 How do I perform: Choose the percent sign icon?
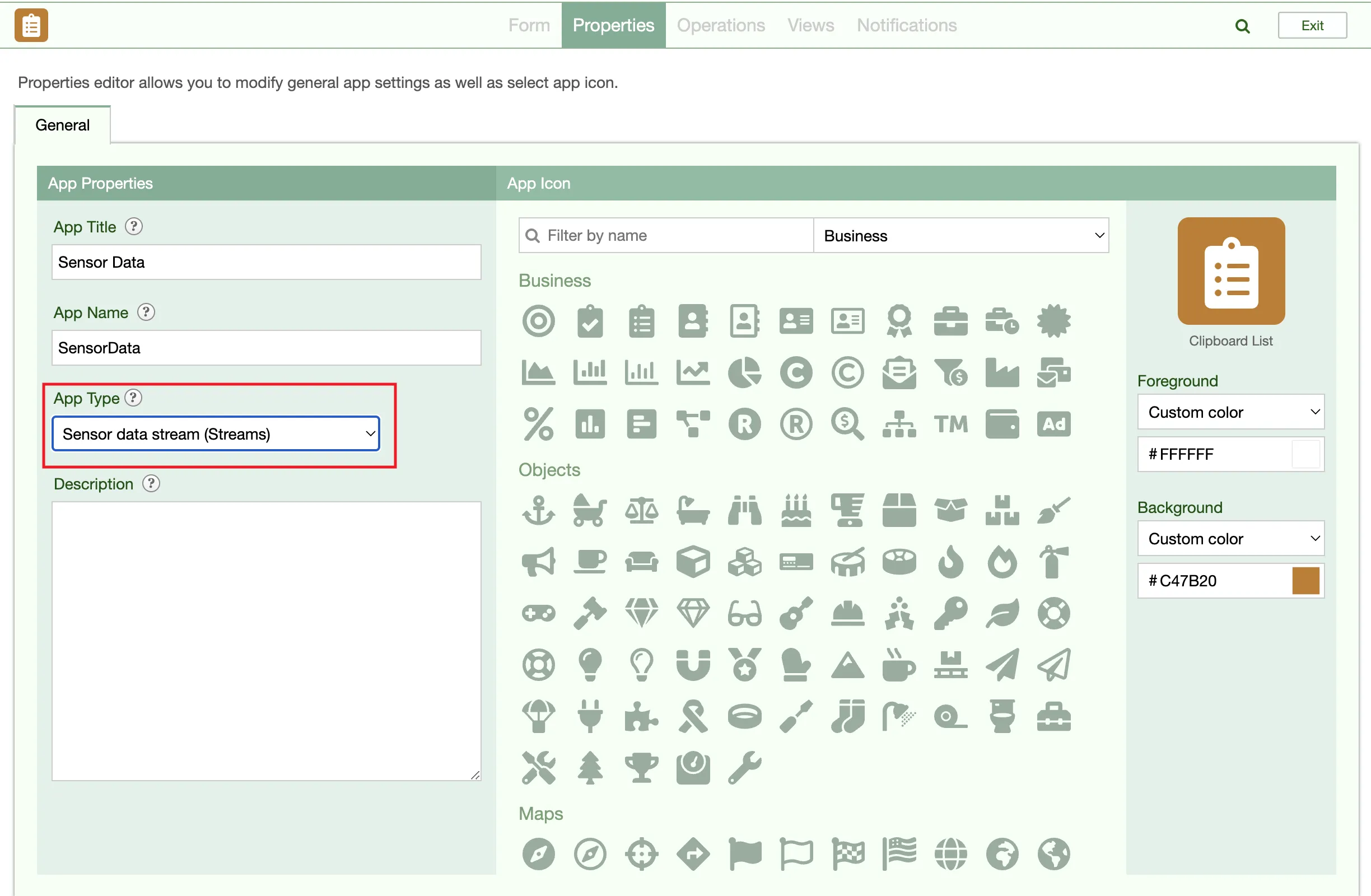click(538, 424)
